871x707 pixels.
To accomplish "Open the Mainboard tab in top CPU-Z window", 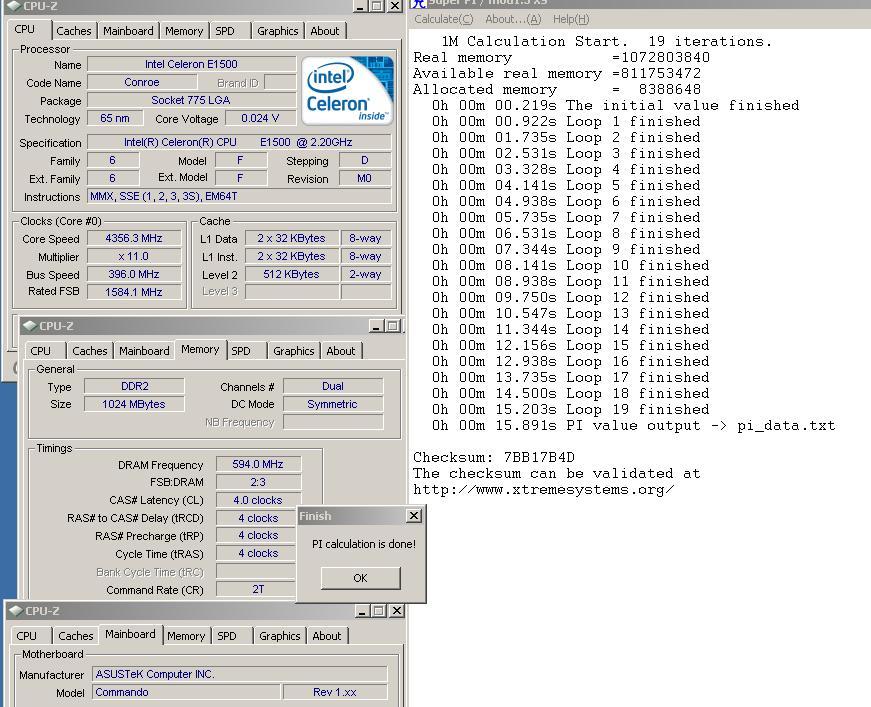I will [128, 31].
